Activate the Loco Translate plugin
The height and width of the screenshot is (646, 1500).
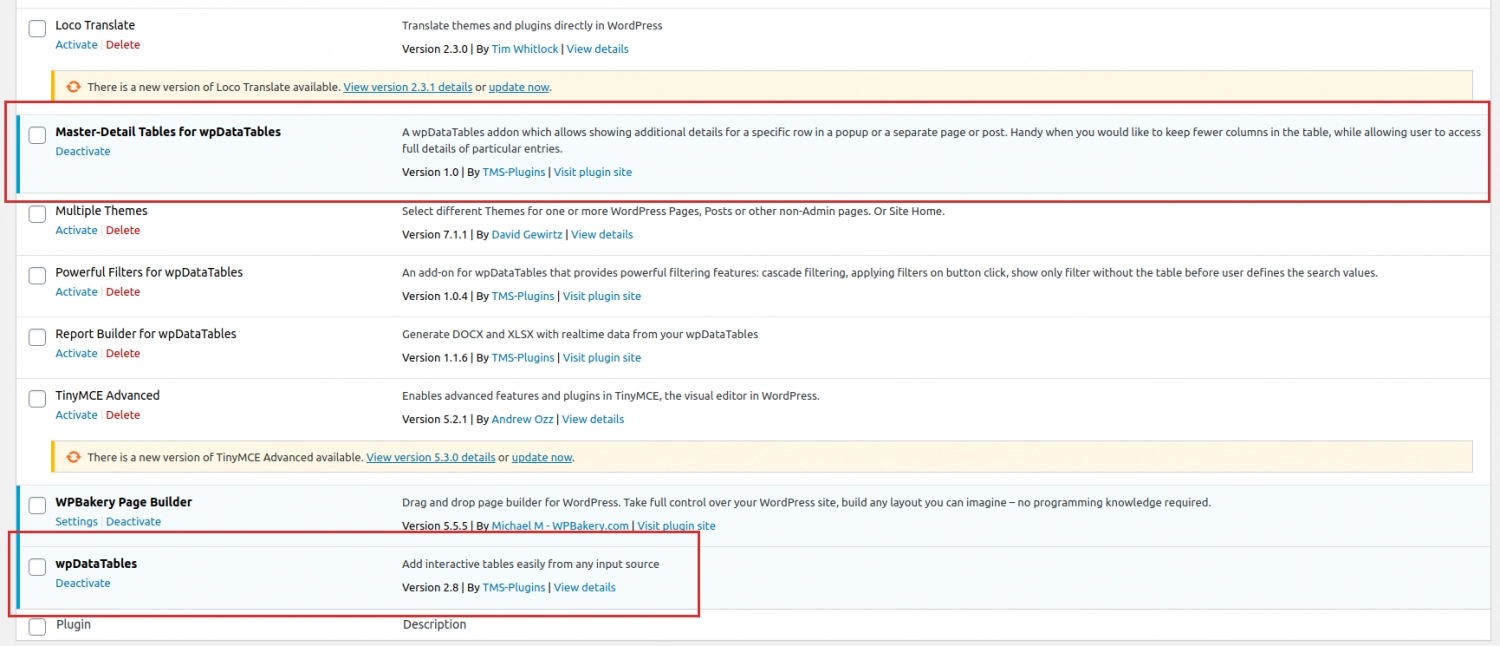point(76,44)
